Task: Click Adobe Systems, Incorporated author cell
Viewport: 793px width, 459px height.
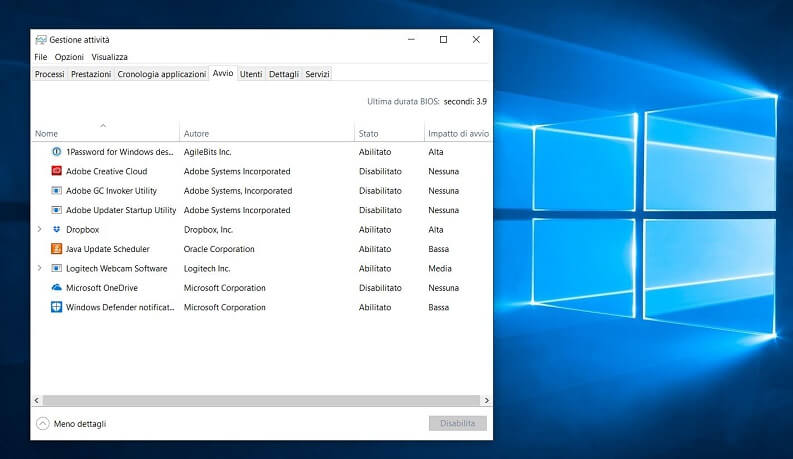Action: point(238,191)
